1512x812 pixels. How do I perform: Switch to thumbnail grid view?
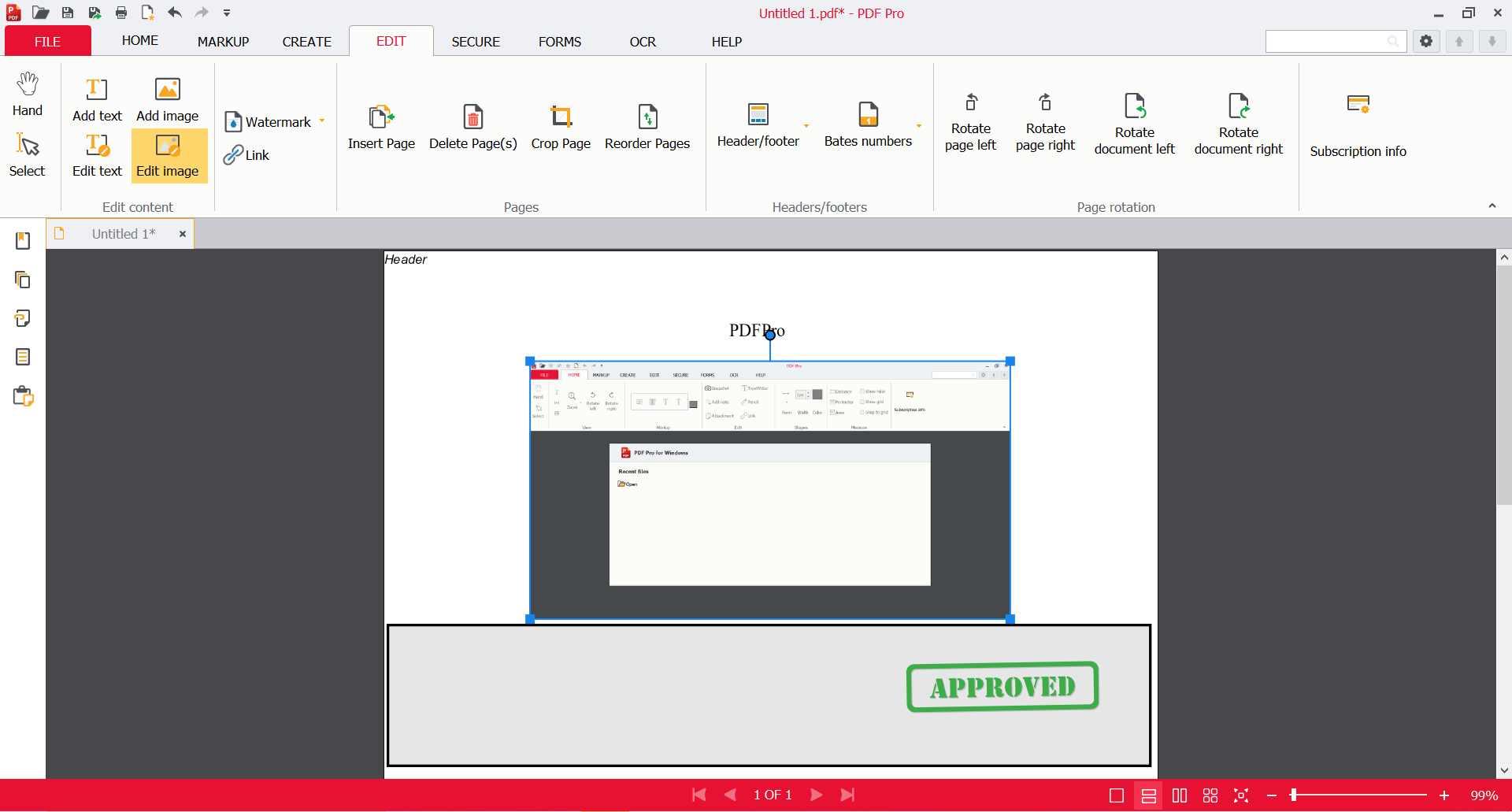(1210, 796)
